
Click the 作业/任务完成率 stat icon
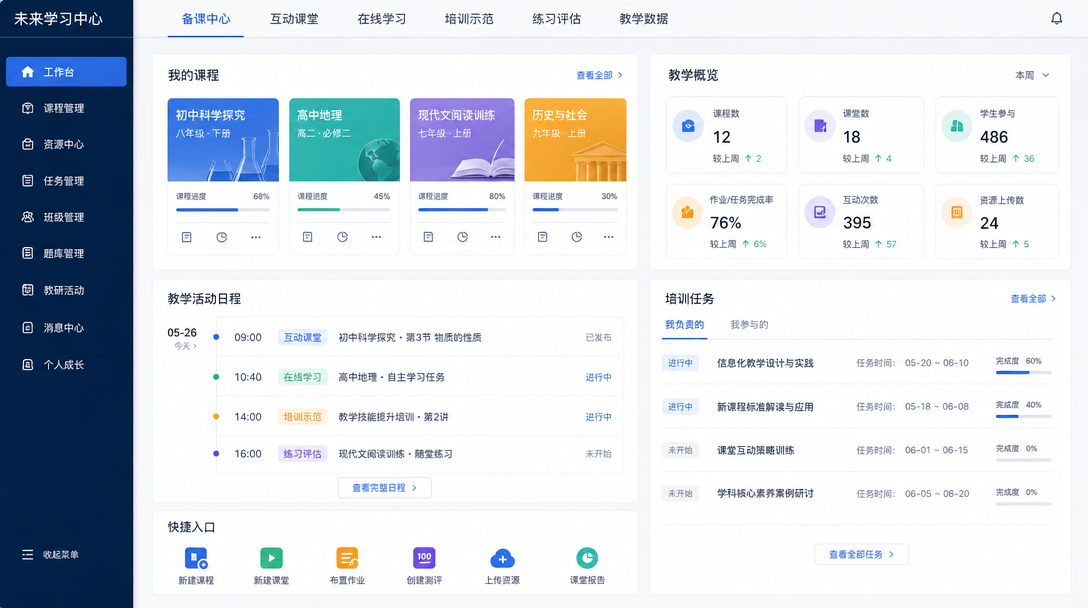pos(687,212)
